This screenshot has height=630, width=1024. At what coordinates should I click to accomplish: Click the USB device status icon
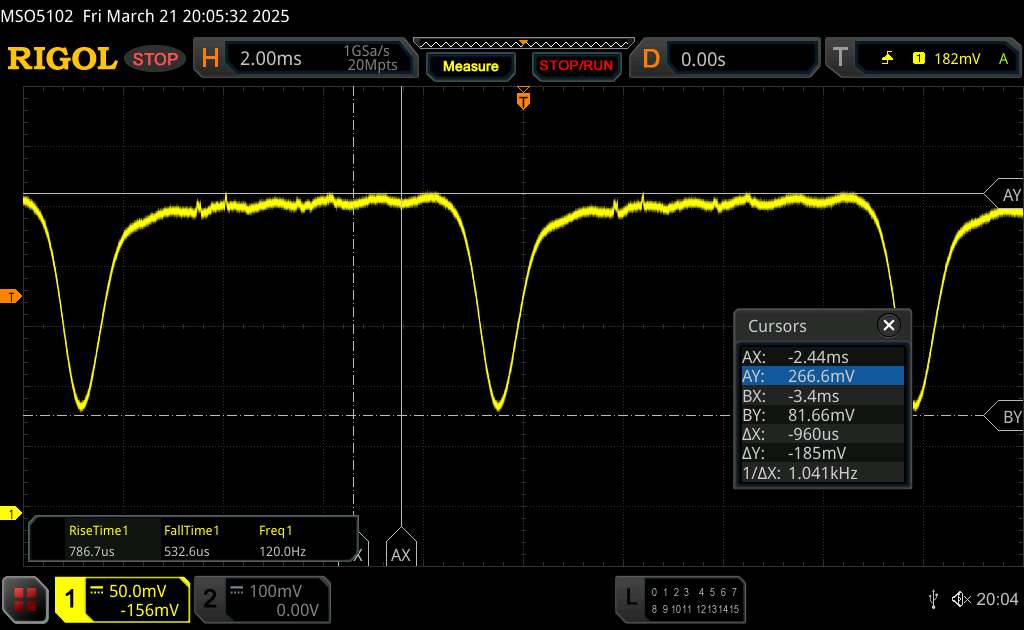click(933, 598)
